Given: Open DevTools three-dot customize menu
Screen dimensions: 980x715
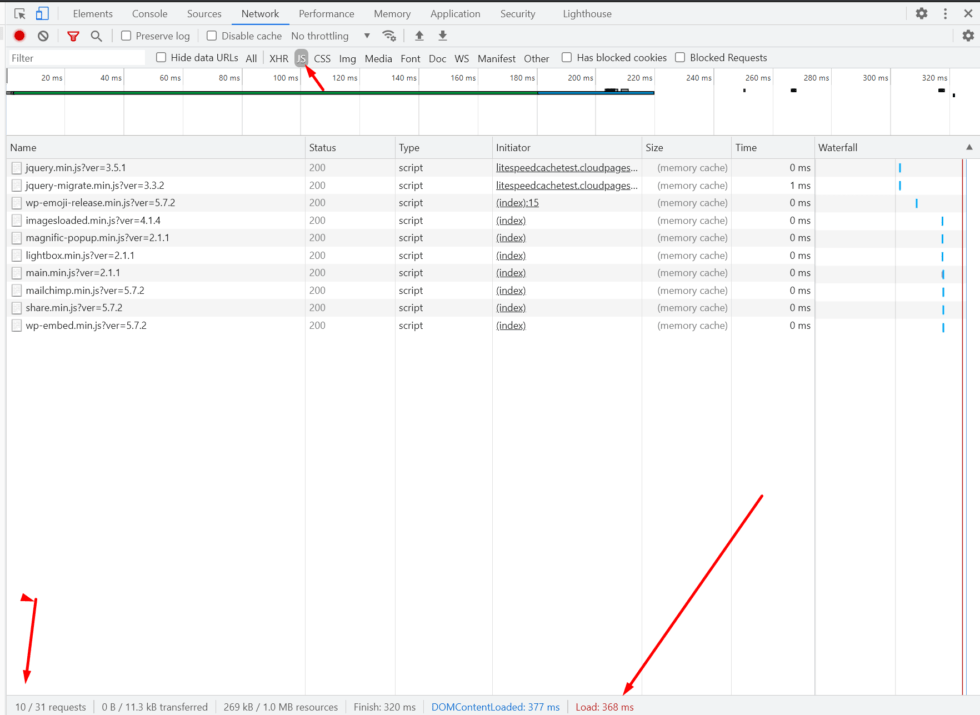Looking at the screenshot, I should 945,14.
